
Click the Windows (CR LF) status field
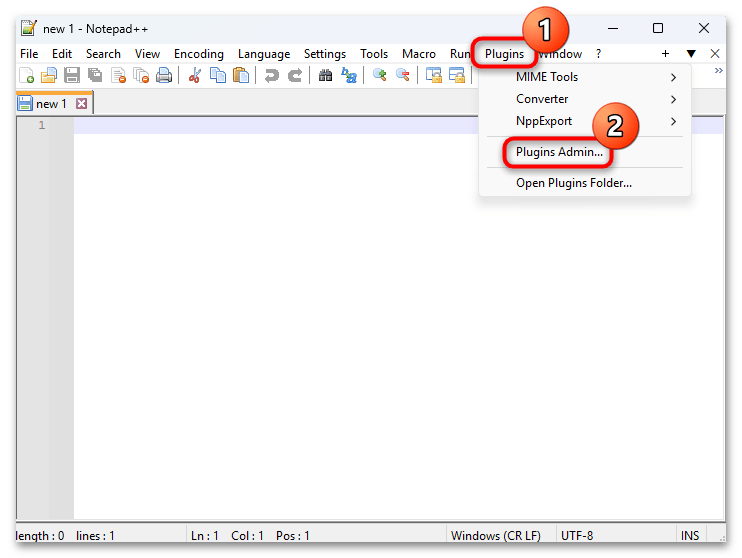[495, 536]
